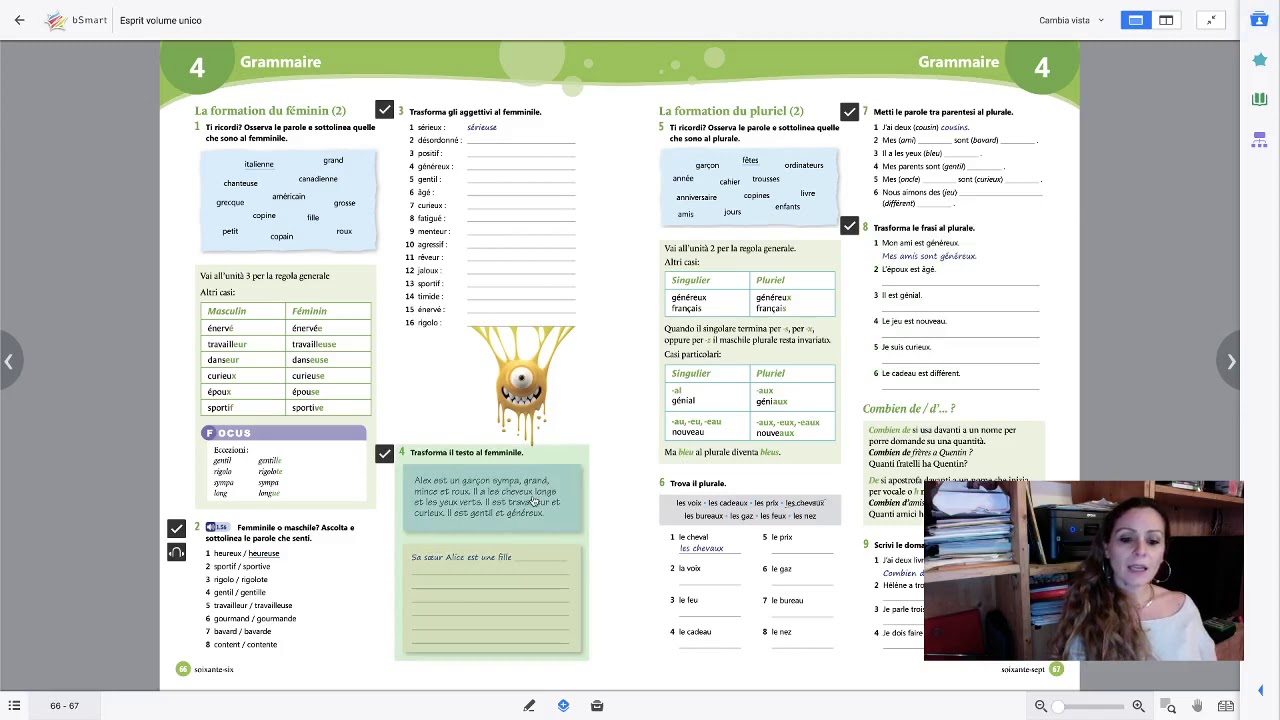Screen dimensions: 1280x720
Task: Click the heading La formation du pluriel (2)
Action: coord(731,111)
